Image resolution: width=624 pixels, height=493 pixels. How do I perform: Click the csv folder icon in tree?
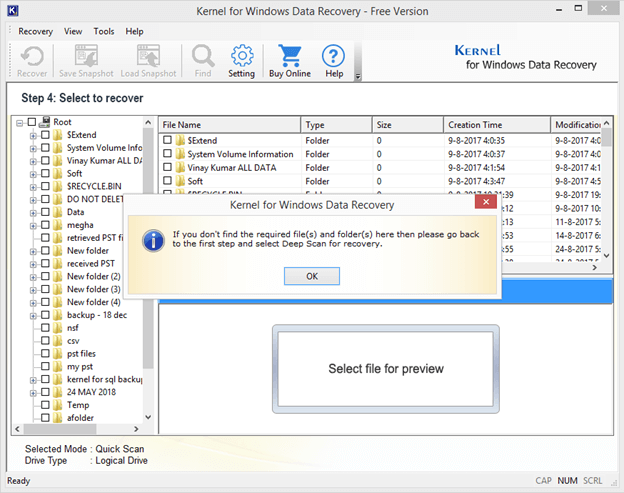(58, 341)
